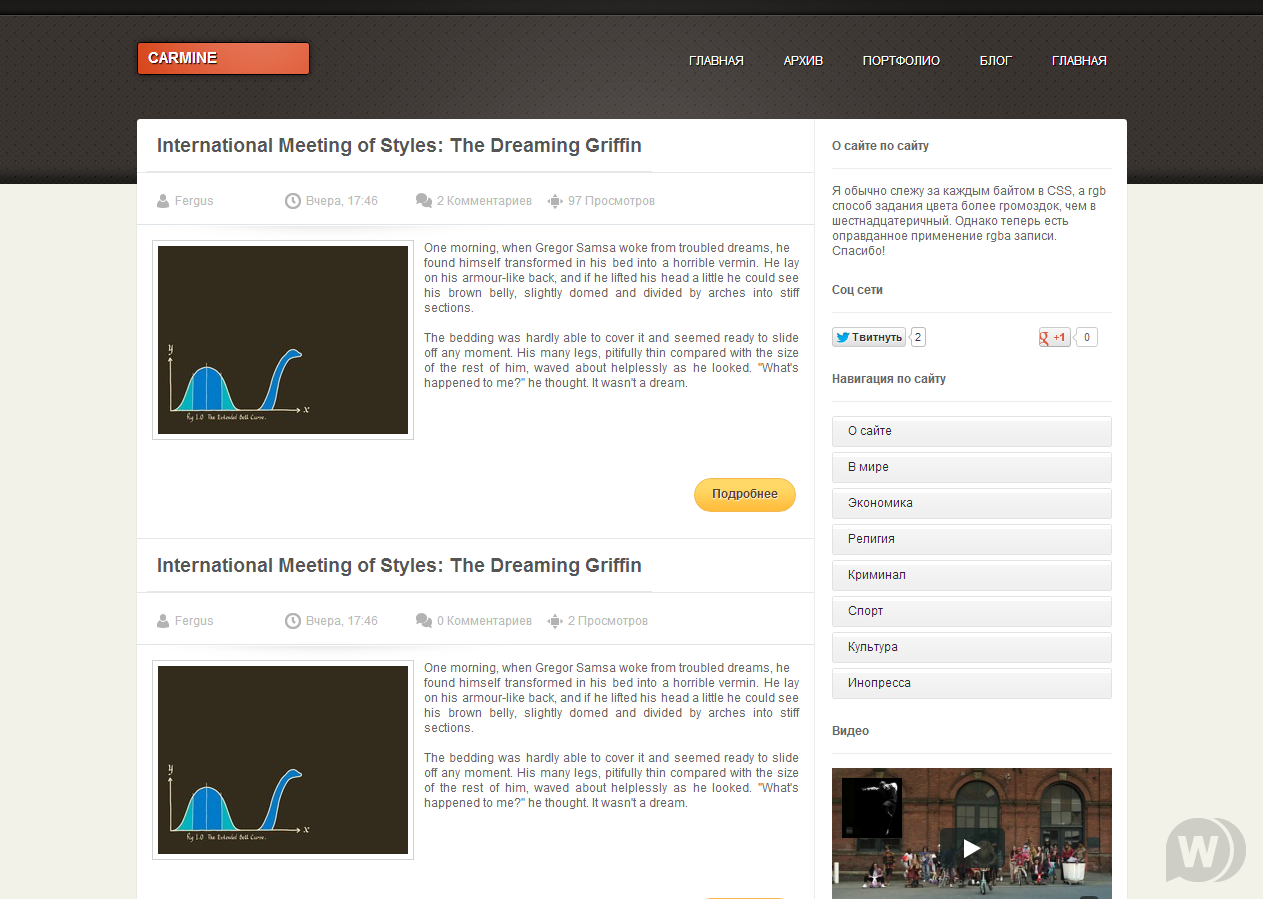
Task: Click the second post's paragraph starting The bedding
Action: [612, 780]
